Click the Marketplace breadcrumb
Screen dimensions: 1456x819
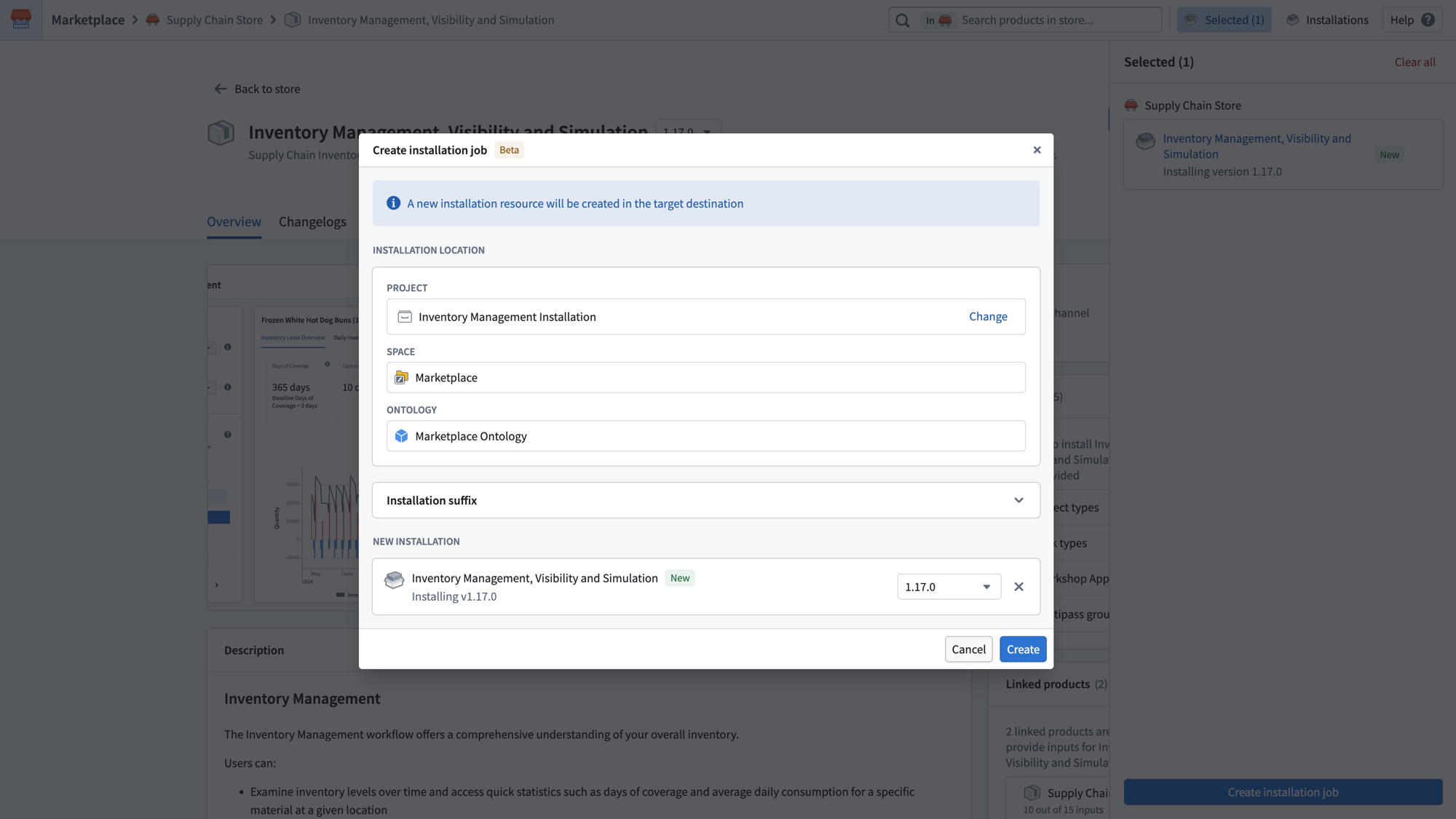(x=88, y=20)
